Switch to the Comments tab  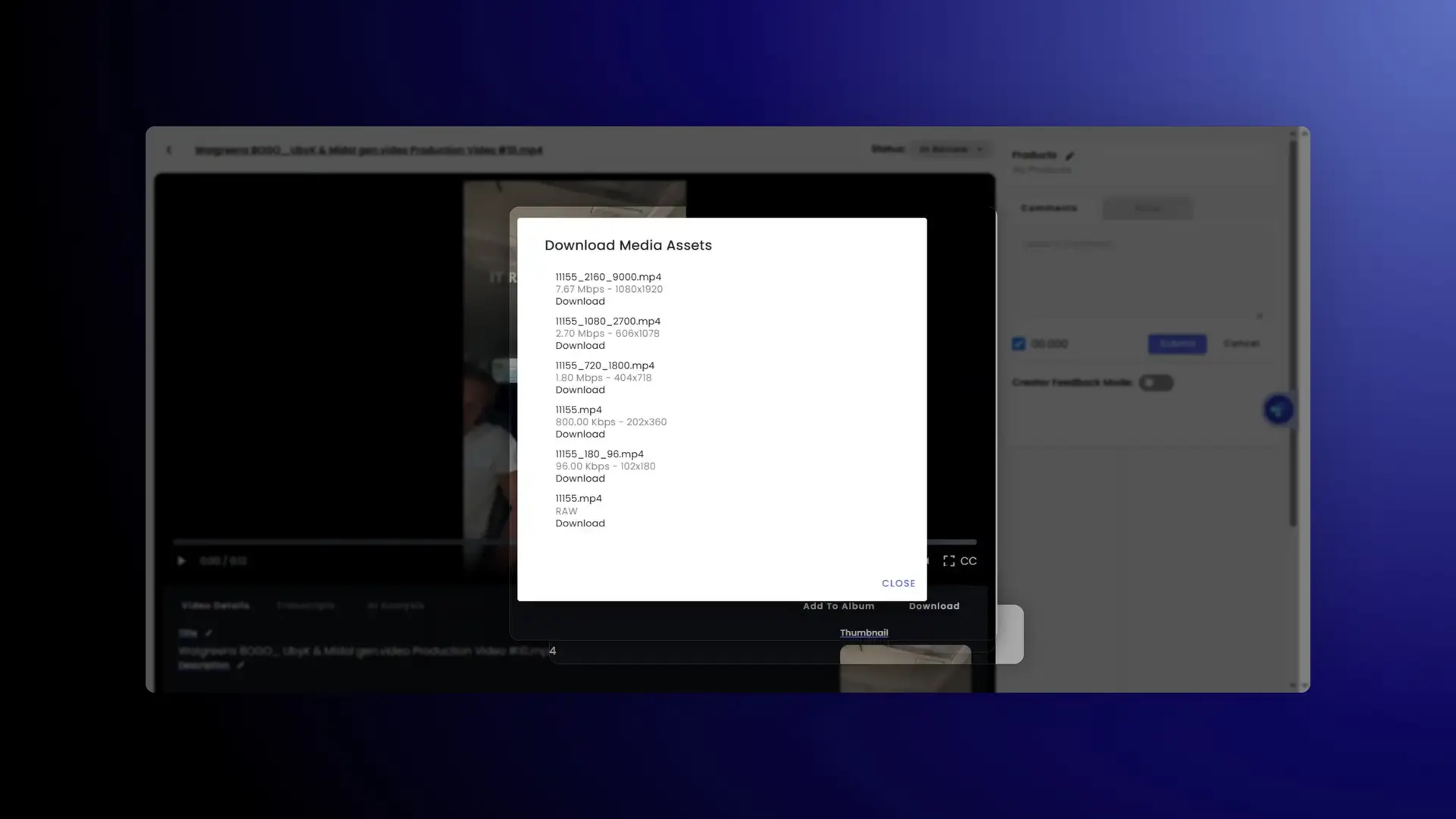click(1050, 208)
